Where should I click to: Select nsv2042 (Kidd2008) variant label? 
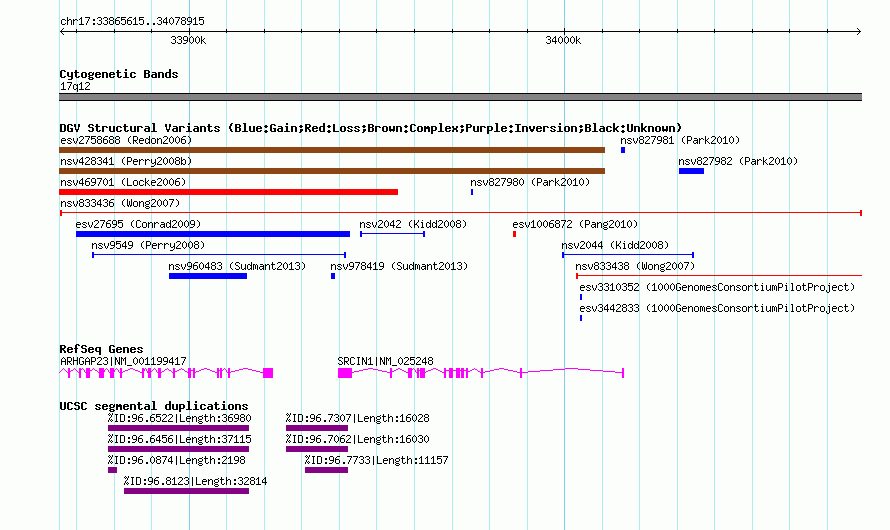coord(413,224)
